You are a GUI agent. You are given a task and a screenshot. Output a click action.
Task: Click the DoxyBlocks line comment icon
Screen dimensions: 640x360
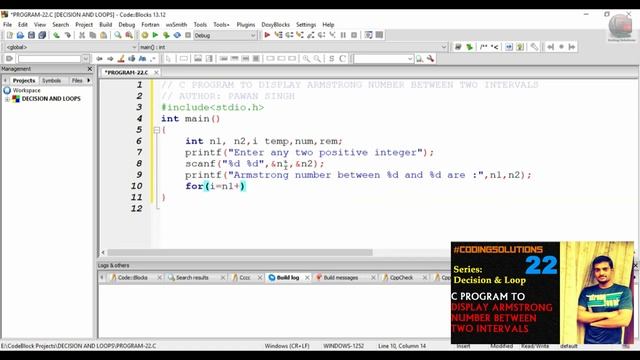[x=494, y=47]
